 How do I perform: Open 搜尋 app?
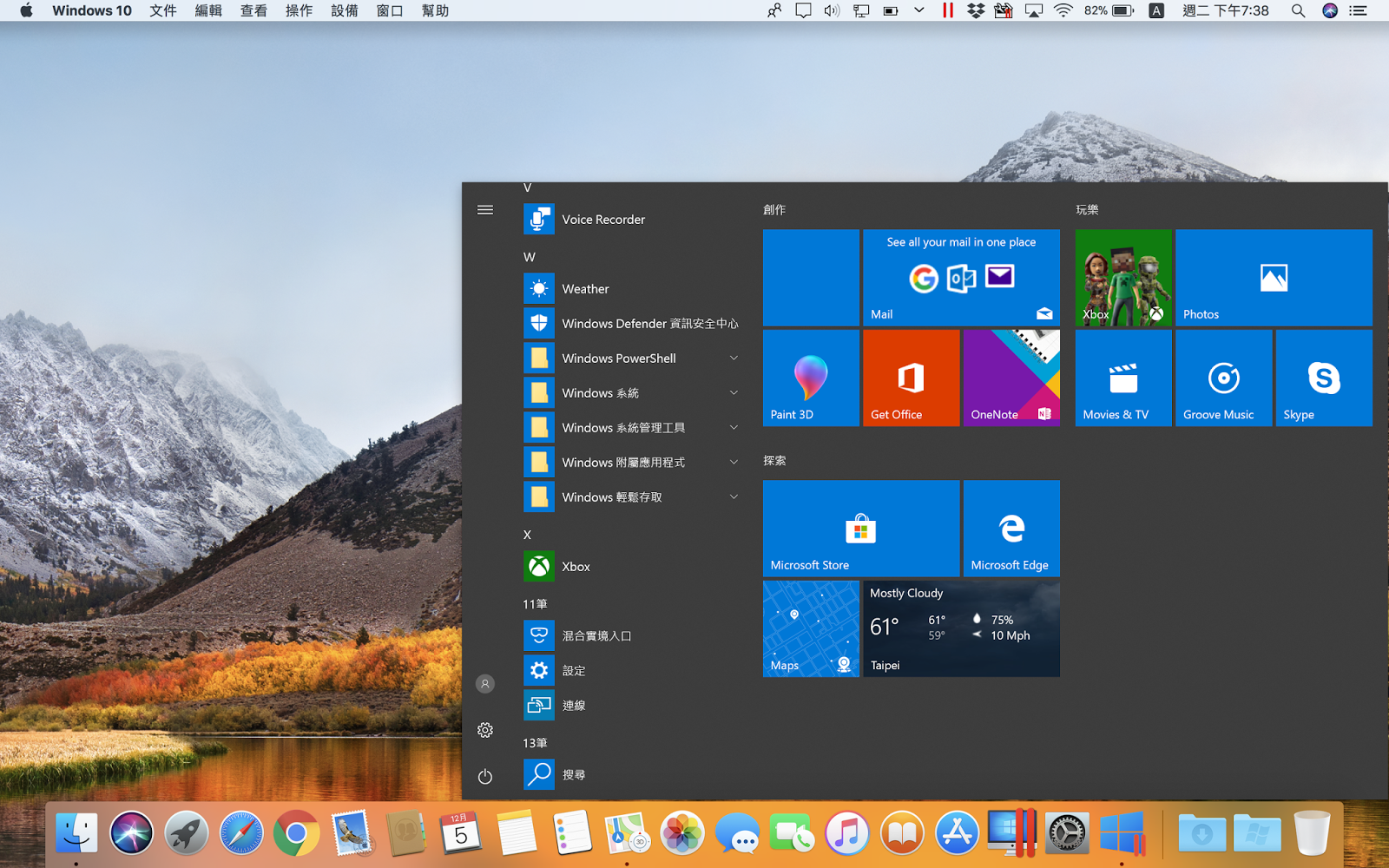[631, 774]
